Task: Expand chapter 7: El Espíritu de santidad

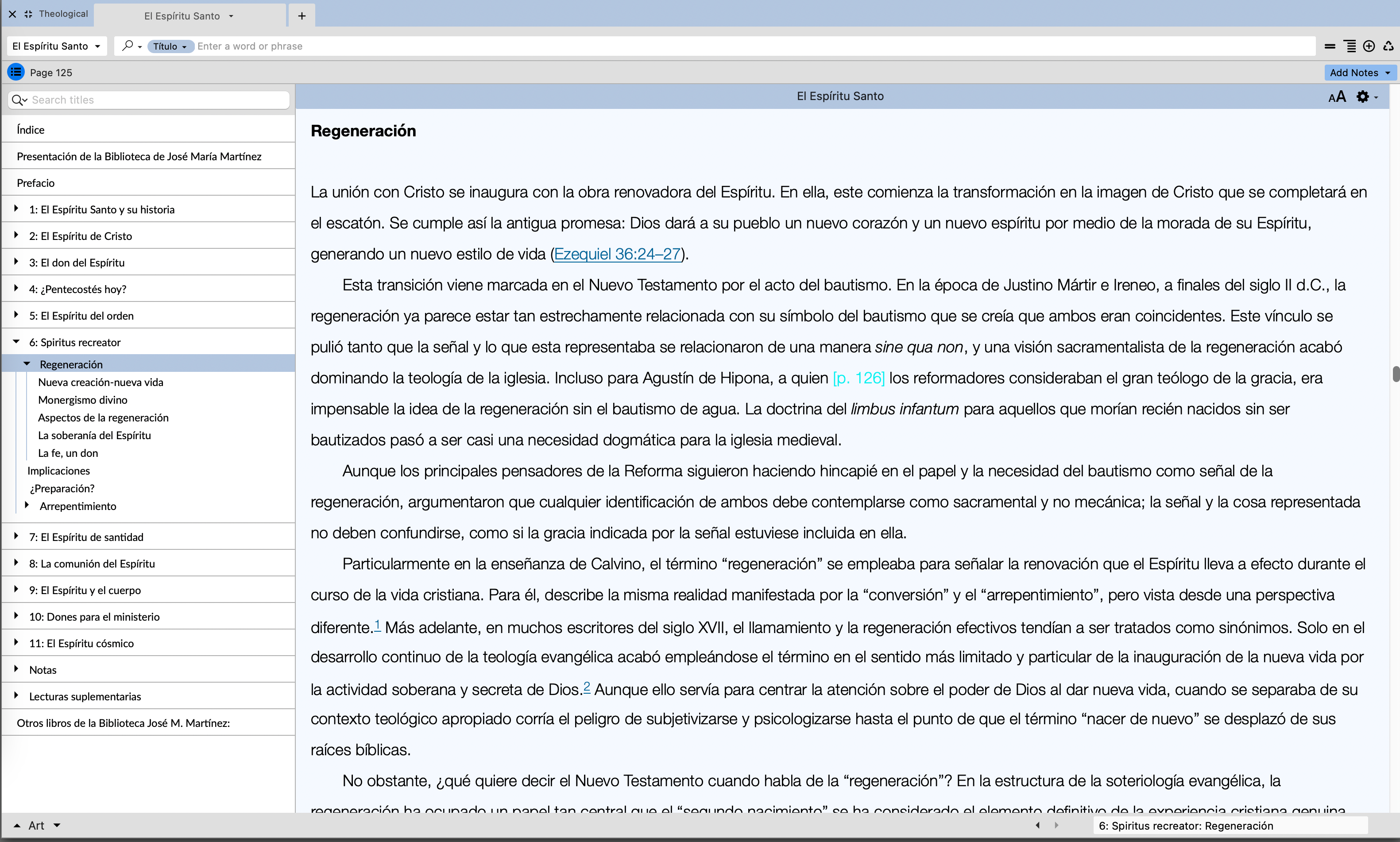Action: point(16,536)
